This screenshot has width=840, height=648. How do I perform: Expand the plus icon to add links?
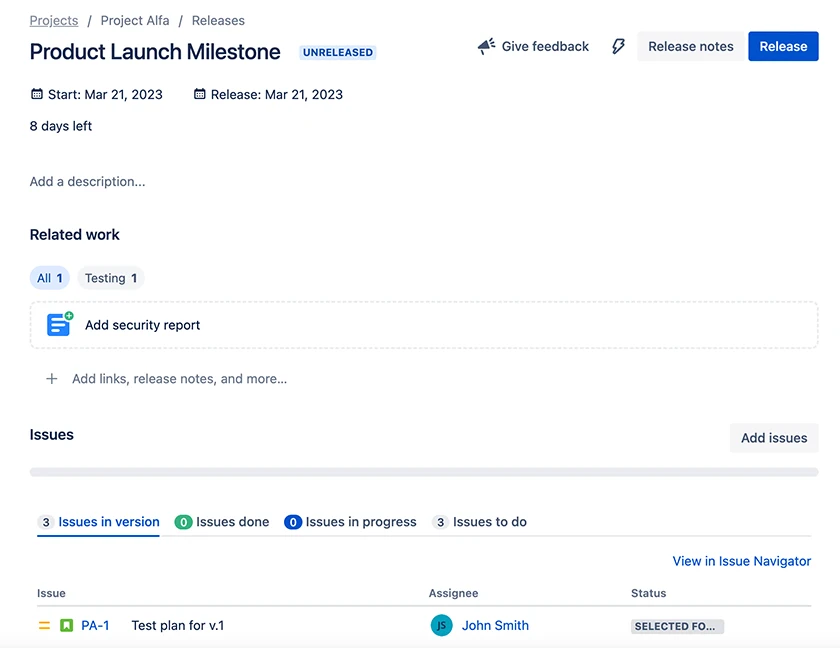(51, 378)
